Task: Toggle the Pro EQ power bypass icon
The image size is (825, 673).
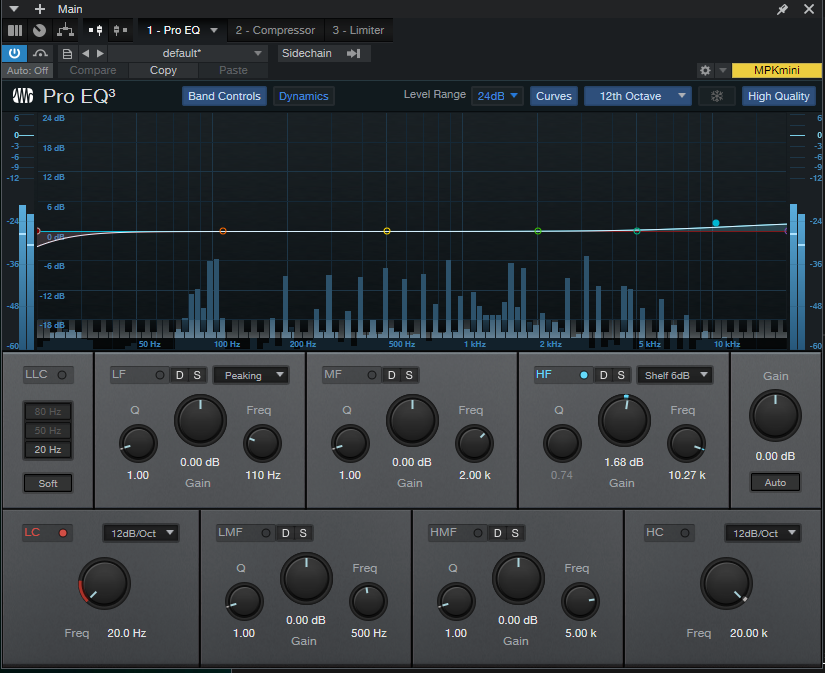Action: coord(14,53)
